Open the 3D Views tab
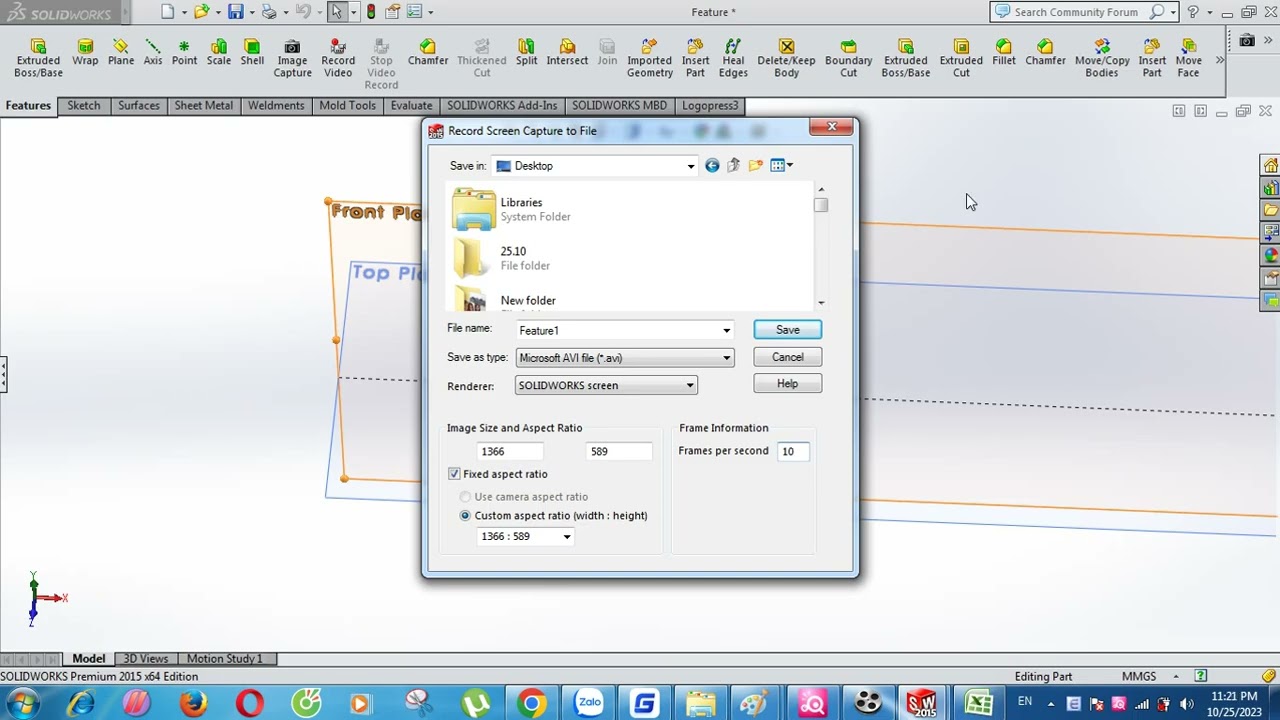 click(x=145, y=658)
